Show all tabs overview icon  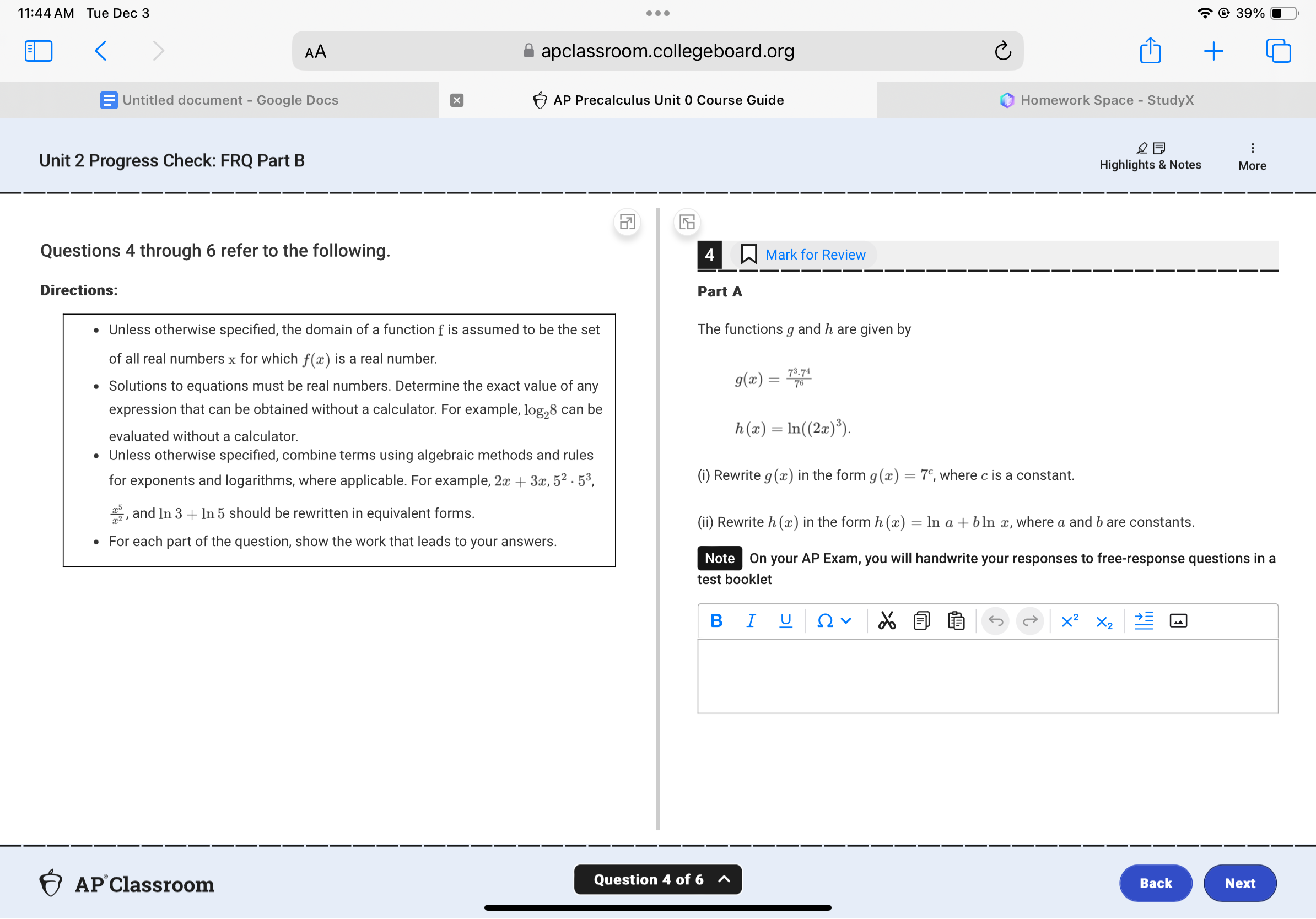coord(1277,51)
